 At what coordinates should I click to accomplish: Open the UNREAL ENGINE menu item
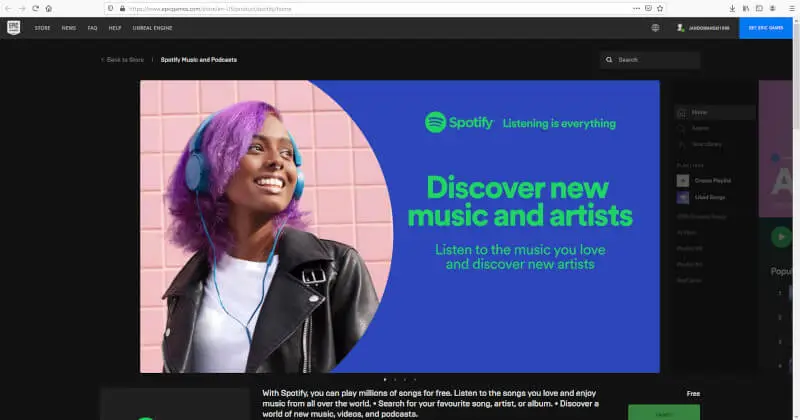(x=153, y=28)
